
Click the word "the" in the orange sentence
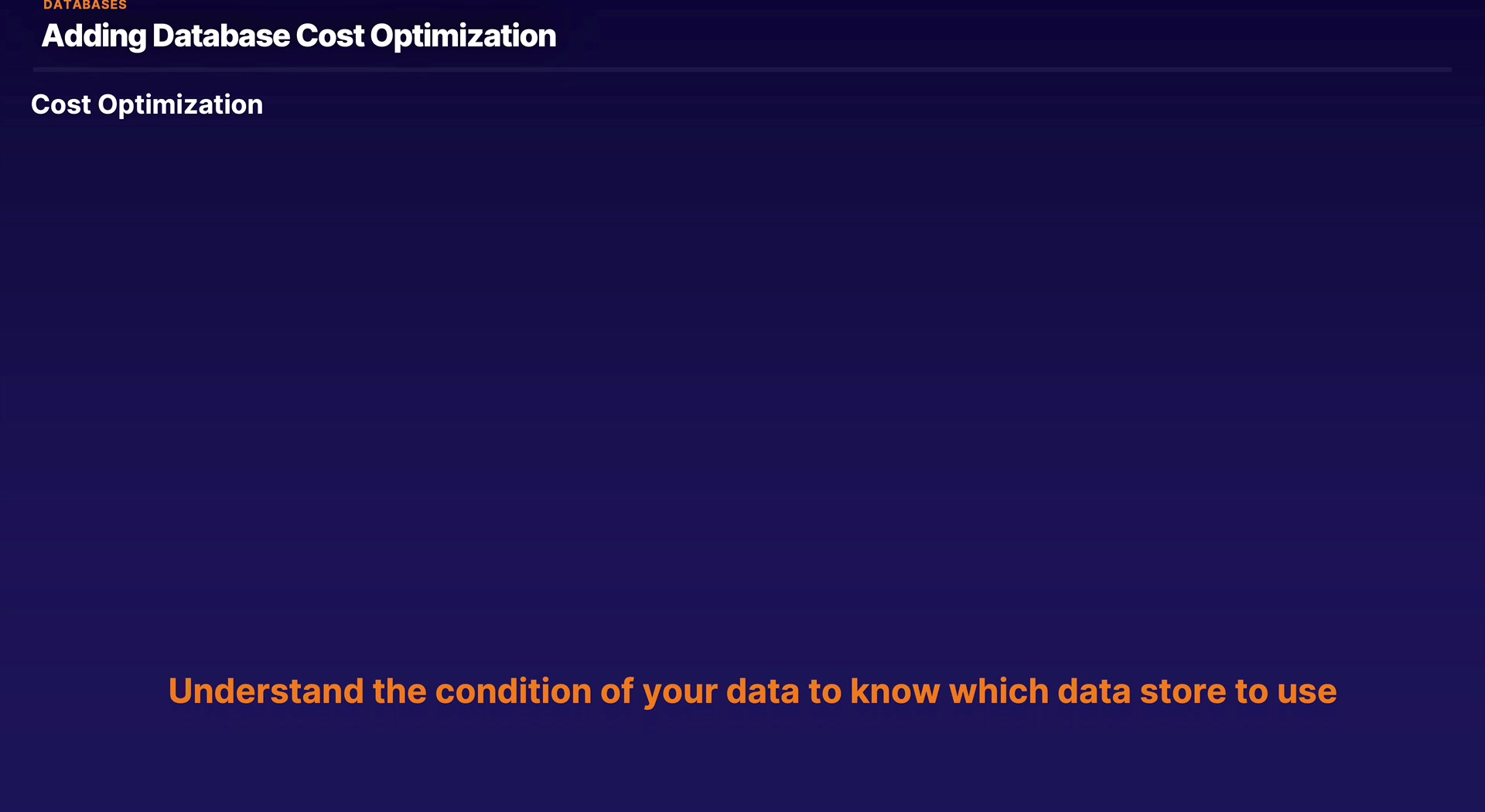(x=399, y=691)
